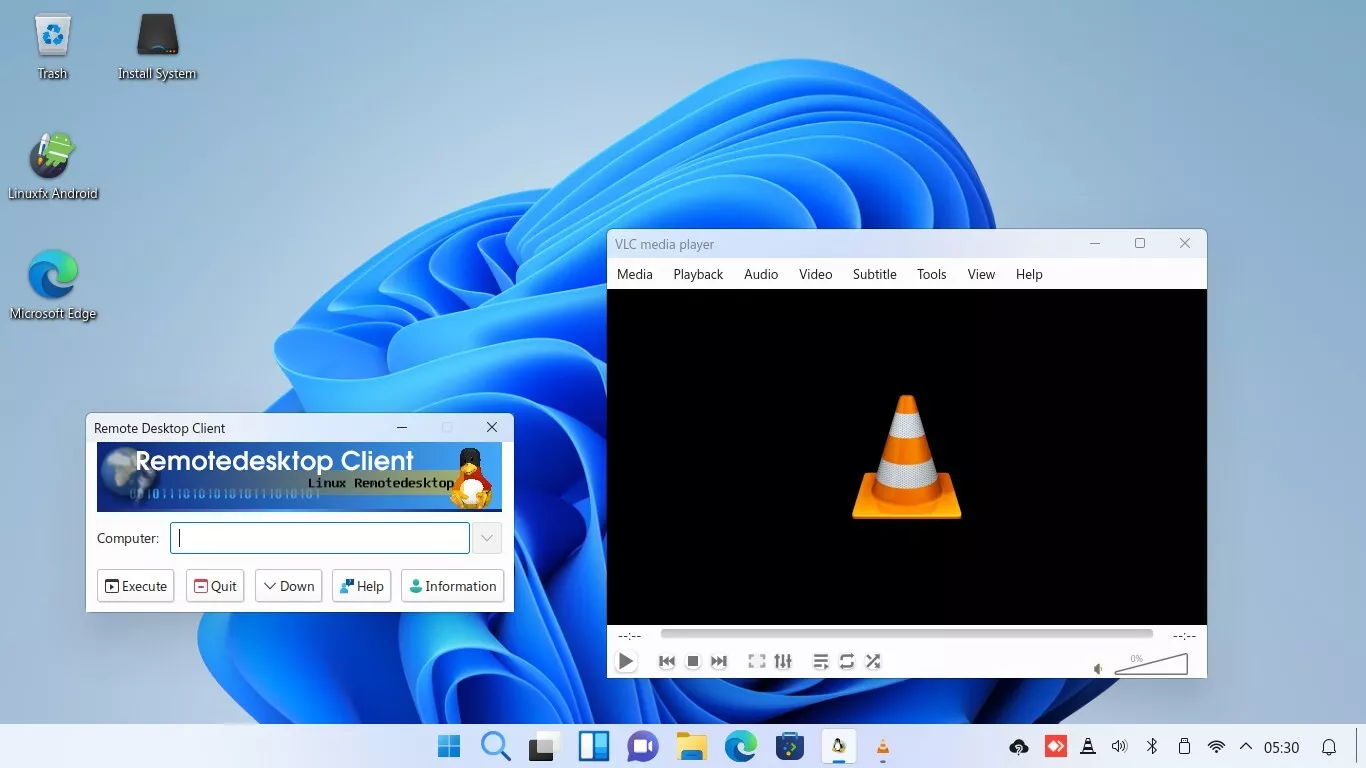Expand options with the Down button
Image resolution: width=1366 pixels, height=768 pixels.
point(288,586)
